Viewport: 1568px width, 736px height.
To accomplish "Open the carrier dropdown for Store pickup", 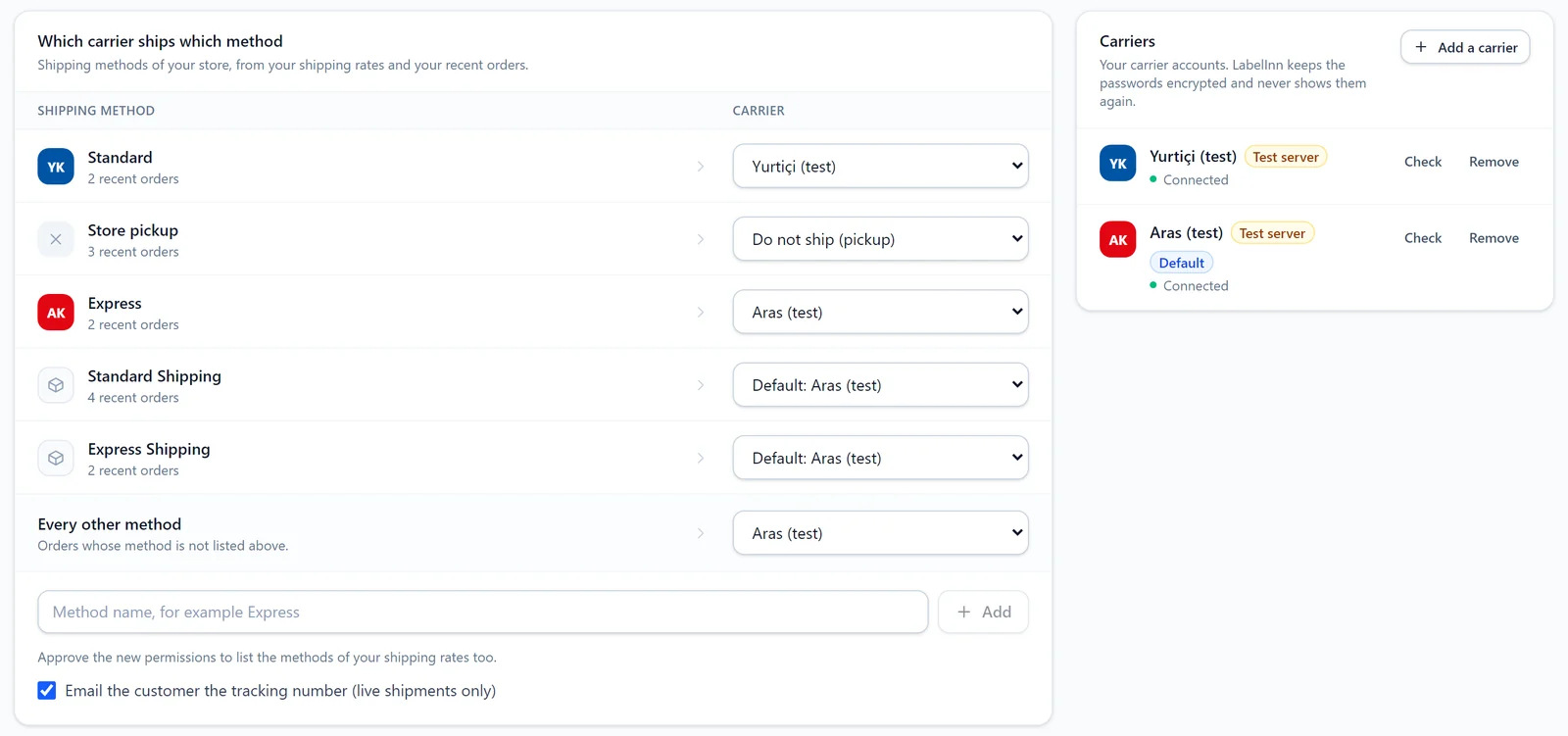I will pyautogui.click(x=880, y=239).
